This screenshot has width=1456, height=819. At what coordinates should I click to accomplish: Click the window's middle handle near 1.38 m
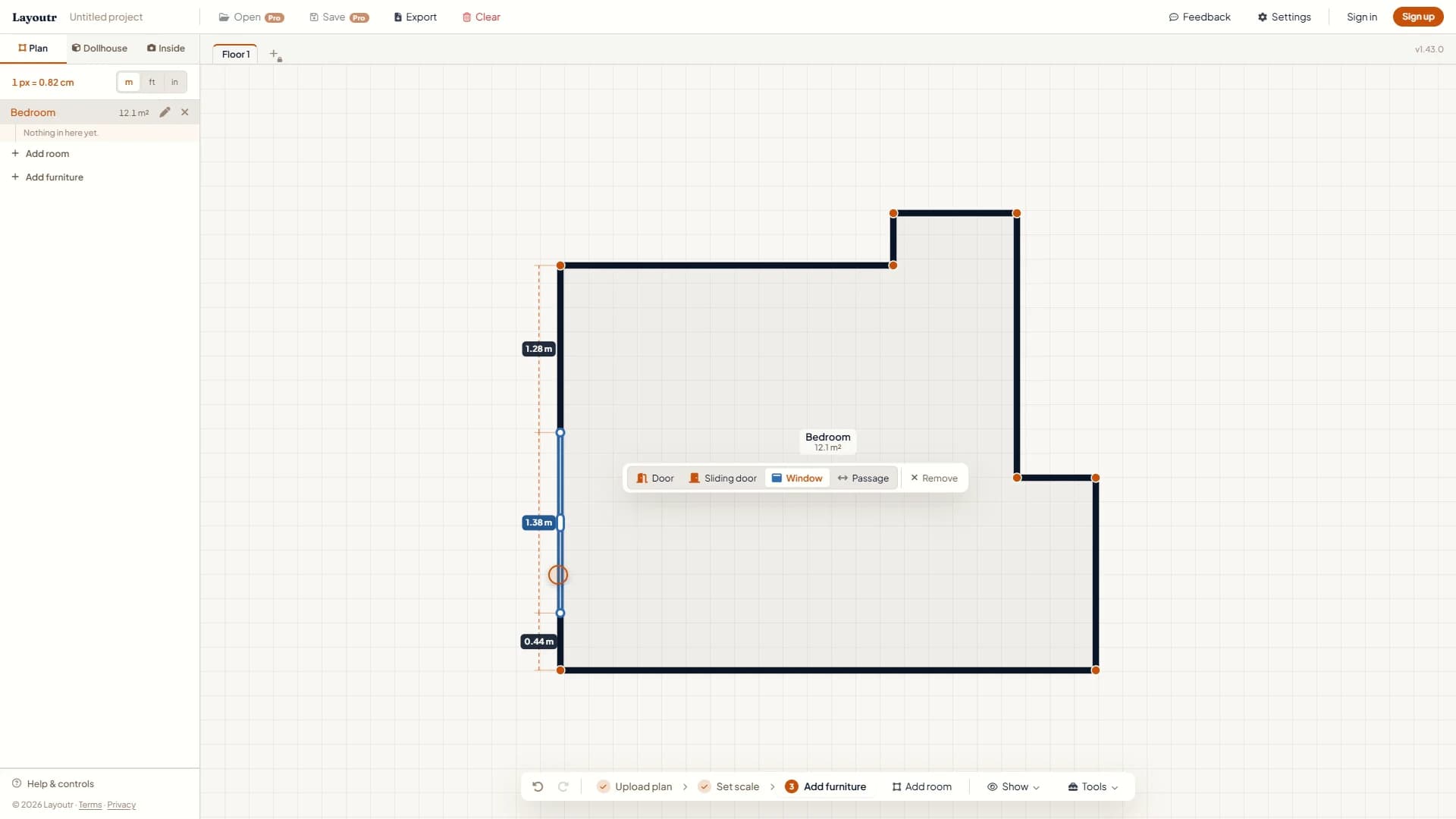[560, 522]
